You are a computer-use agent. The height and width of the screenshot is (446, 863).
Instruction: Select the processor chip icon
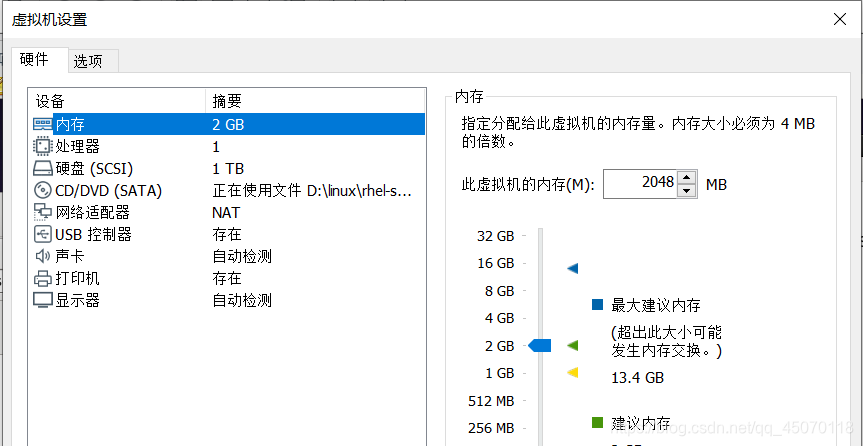[x=43, y=146]
